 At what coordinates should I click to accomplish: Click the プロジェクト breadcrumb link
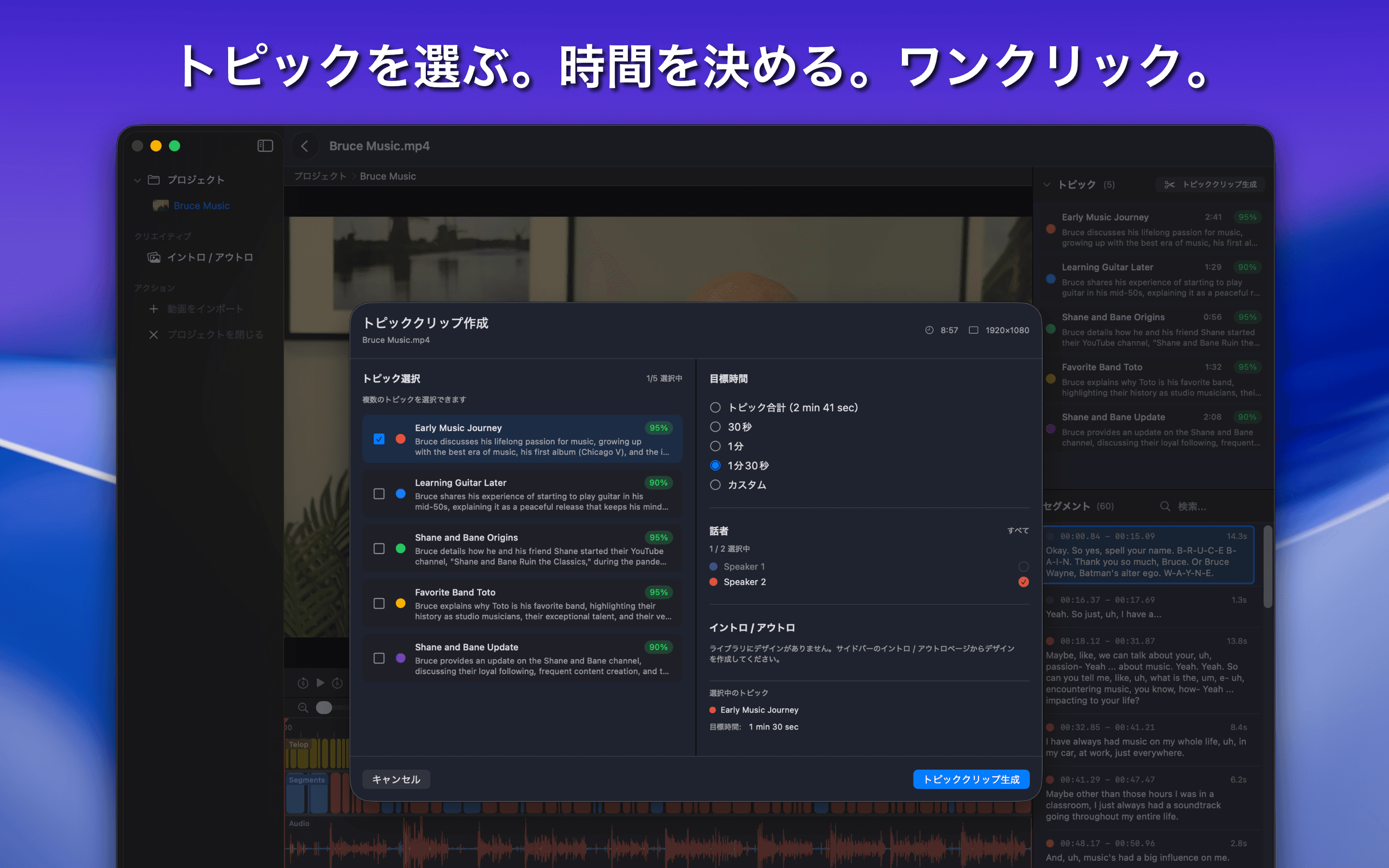pyautogui.click(x=320, y=176)
